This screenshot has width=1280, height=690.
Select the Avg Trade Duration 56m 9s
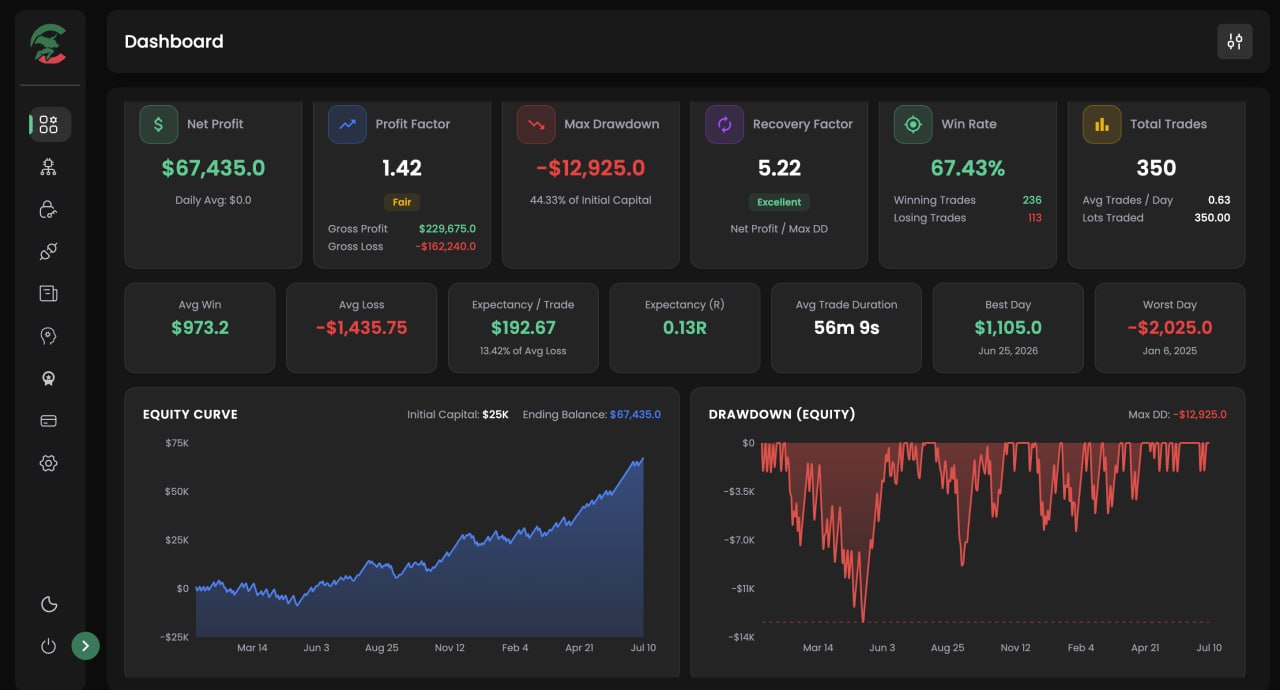(x=847, y=327)
